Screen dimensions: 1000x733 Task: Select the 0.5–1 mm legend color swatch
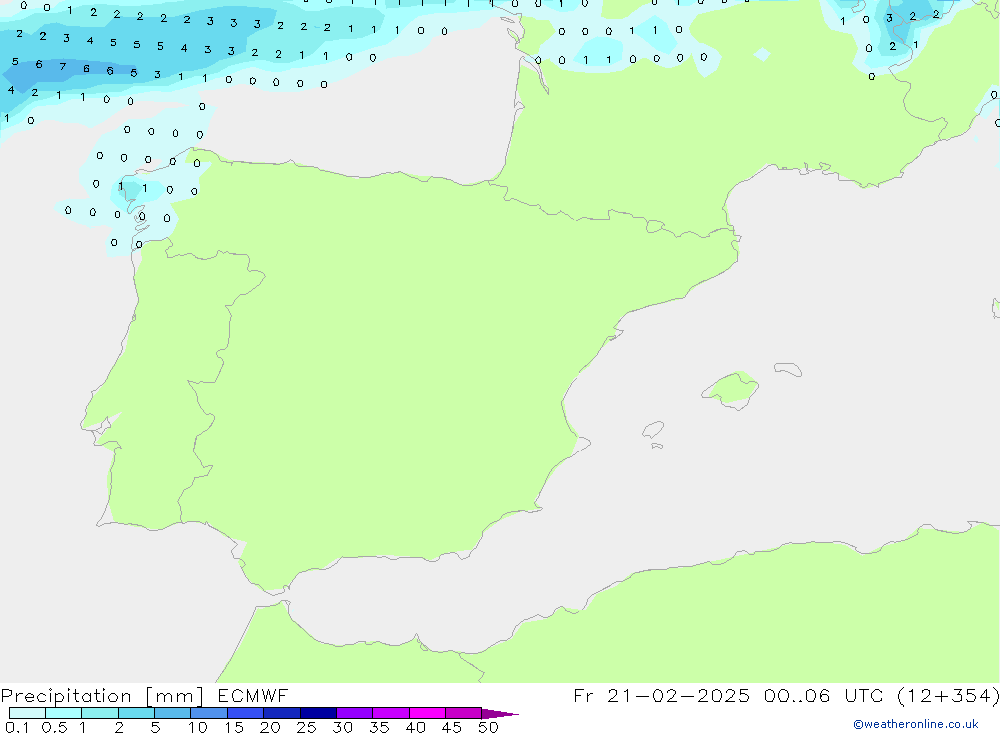[64, 713]
